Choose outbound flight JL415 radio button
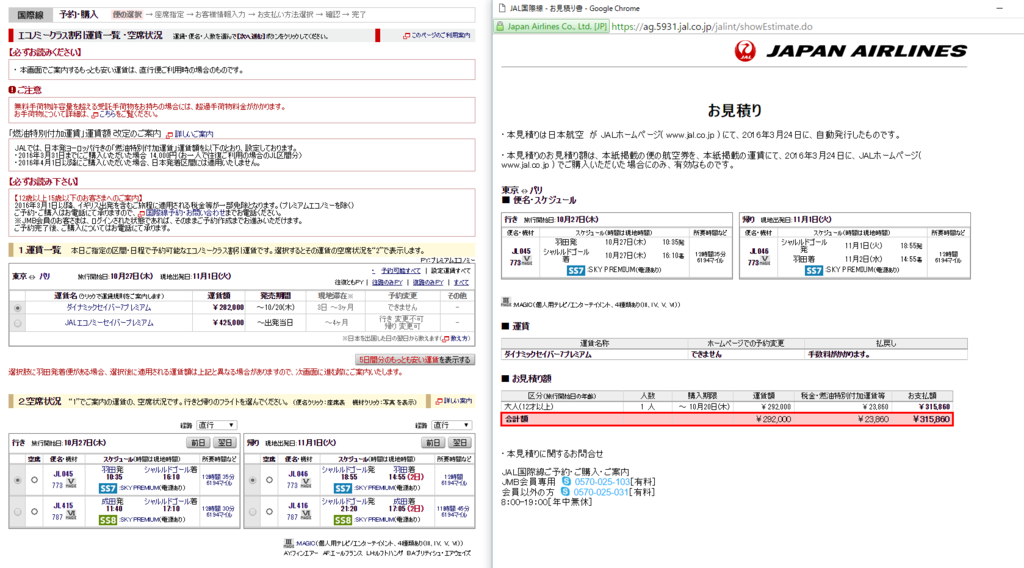 click(18, 512)
